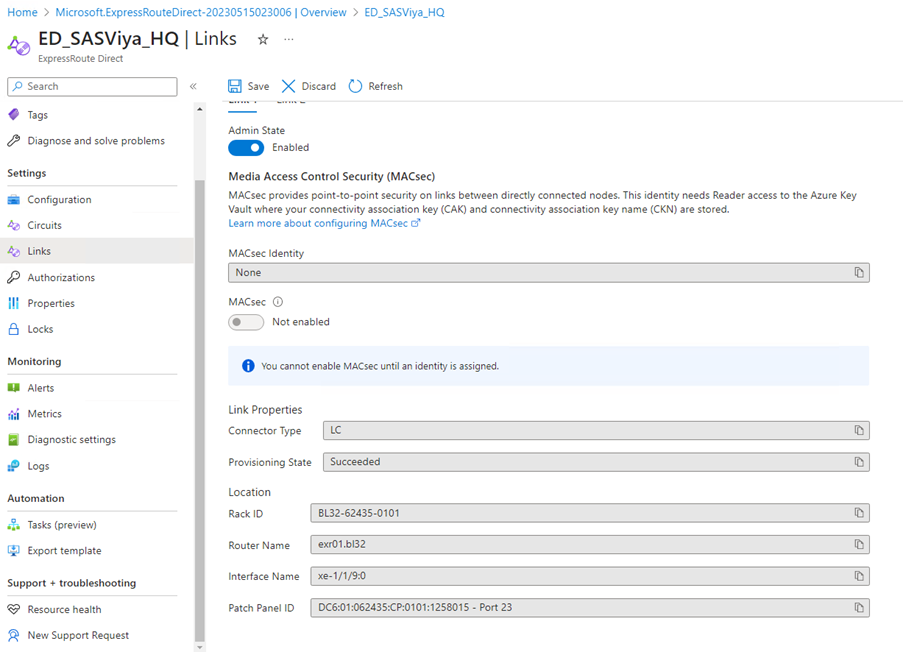This screenshot has height=652, width=903.
Task: Copy the Connector Type value
Action: 858,430
